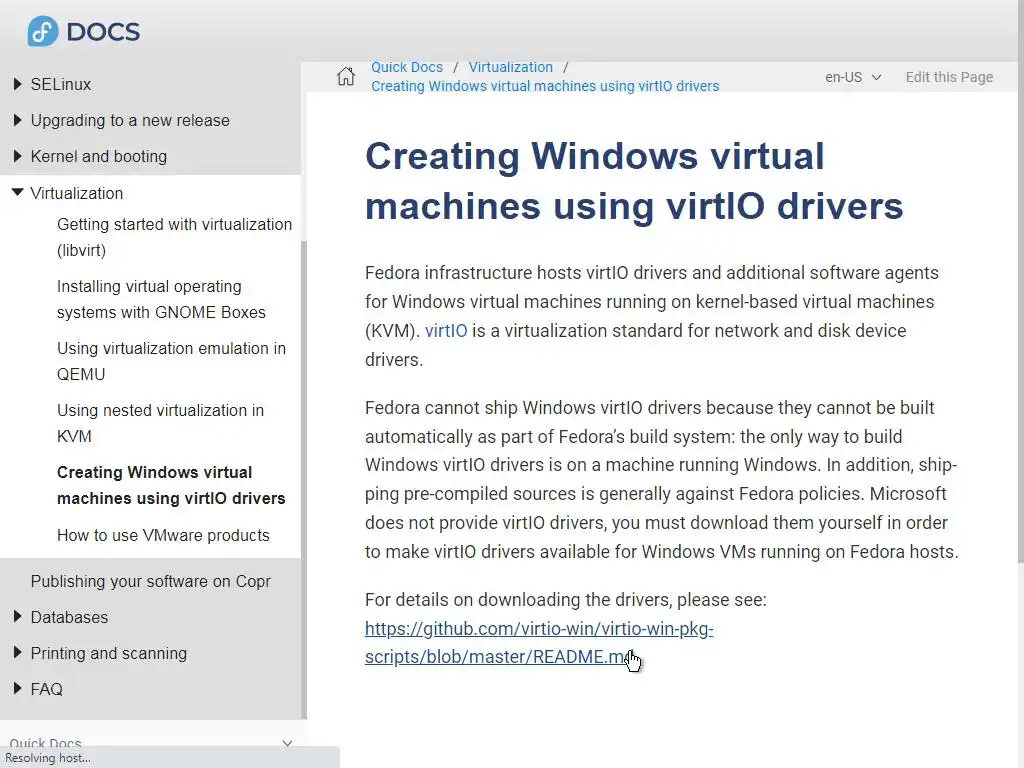Screen dimensions: 1024x768
Task: Click the DOCS title text
Action: (103, 32)
